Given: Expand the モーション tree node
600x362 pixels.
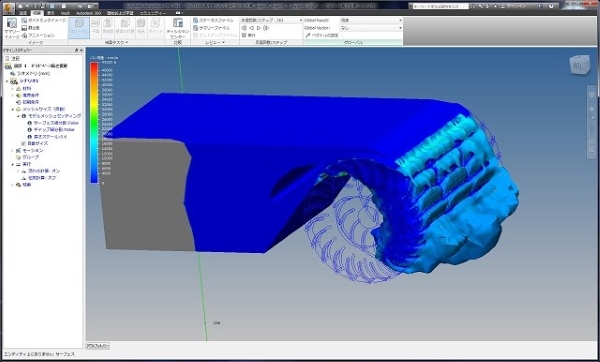Looking at the screenshot, I should coord(13,150).
